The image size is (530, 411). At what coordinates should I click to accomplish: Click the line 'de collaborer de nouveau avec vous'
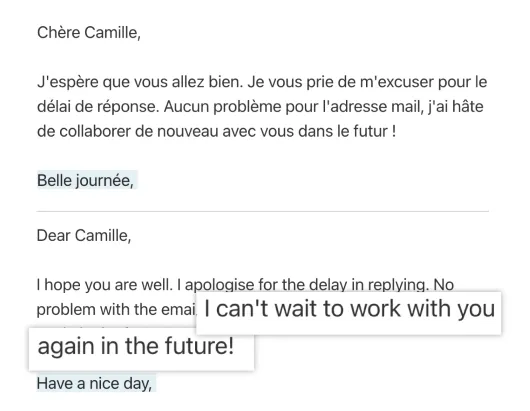[x=216, y=131]
